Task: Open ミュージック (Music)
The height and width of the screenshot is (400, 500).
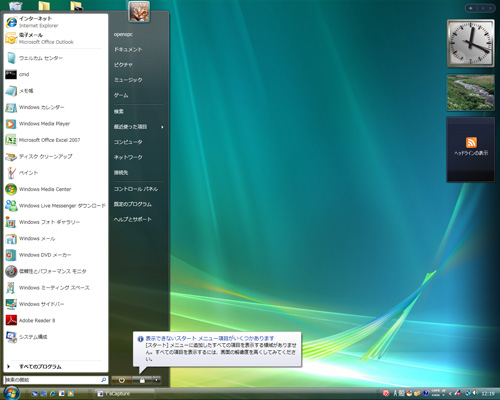Action: coord(138,80)
